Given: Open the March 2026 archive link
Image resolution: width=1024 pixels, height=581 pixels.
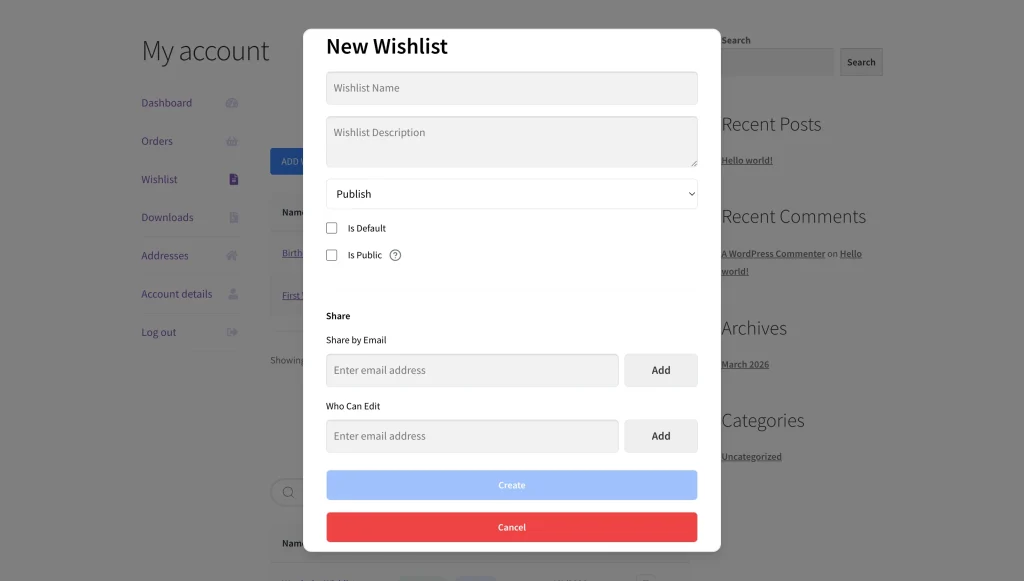Looking at the screenshot, I should (x=745, y=364).
